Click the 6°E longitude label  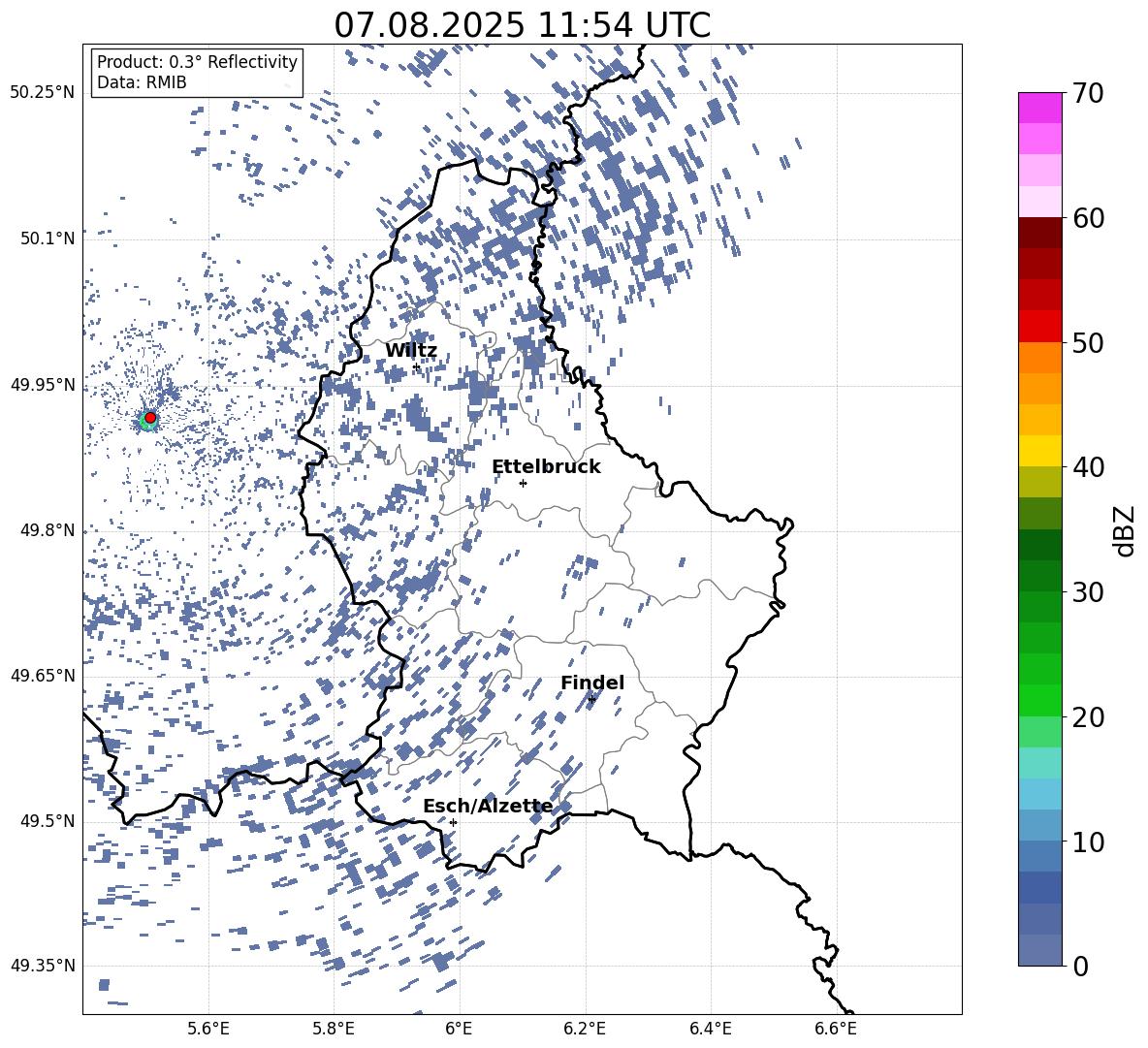[459, 1029]
